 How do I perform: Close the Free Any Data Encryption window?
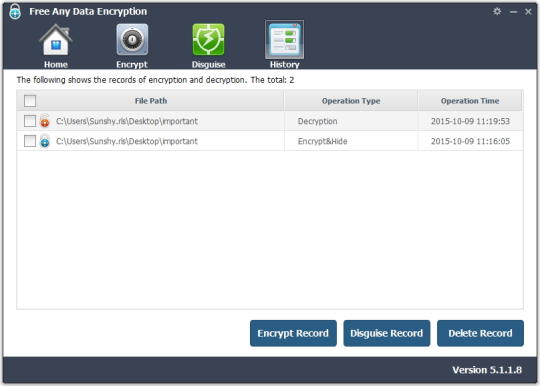528,12
